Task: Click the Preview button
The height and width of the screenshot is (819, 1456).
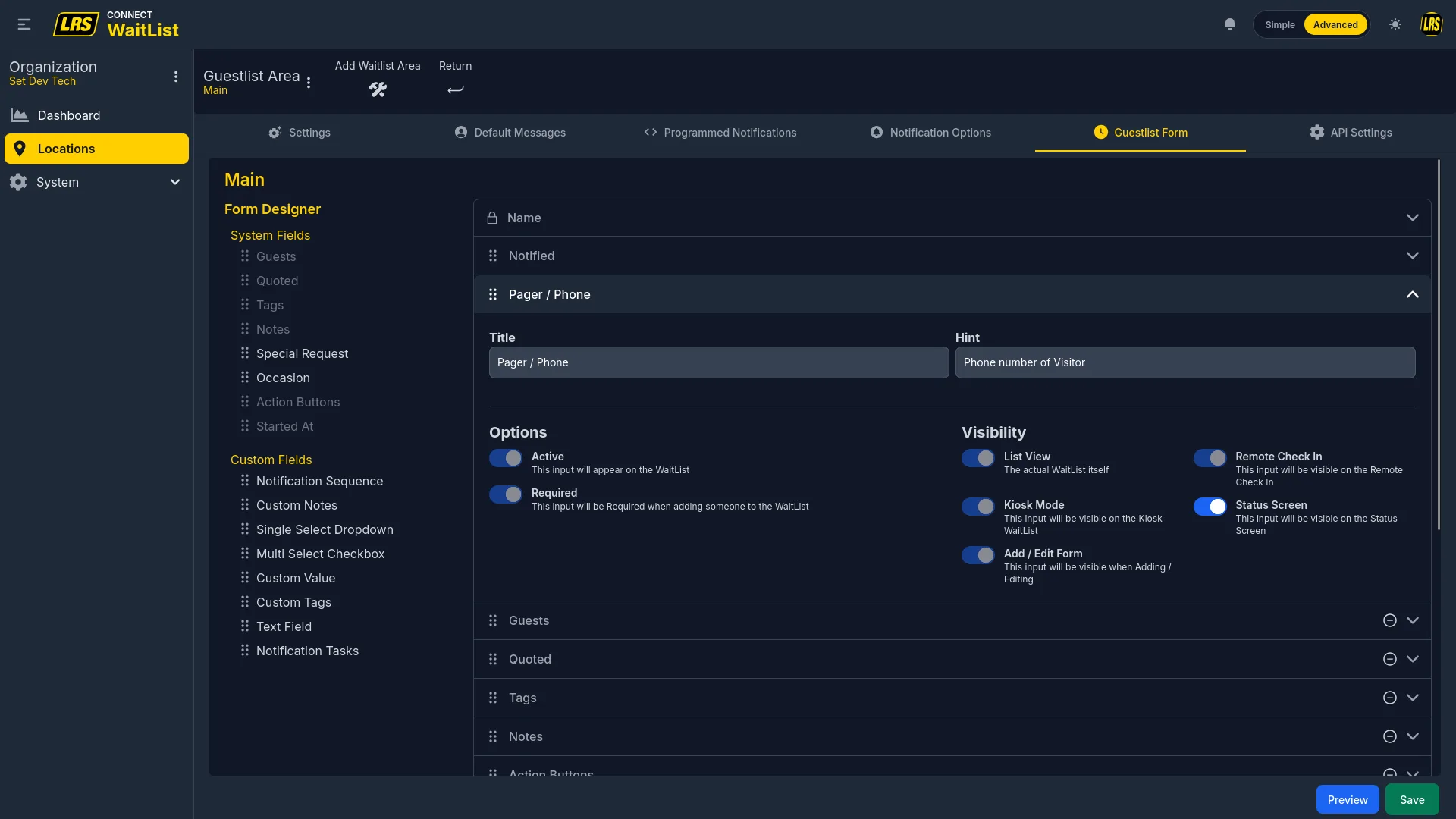Action: [x=1348, y=799]
